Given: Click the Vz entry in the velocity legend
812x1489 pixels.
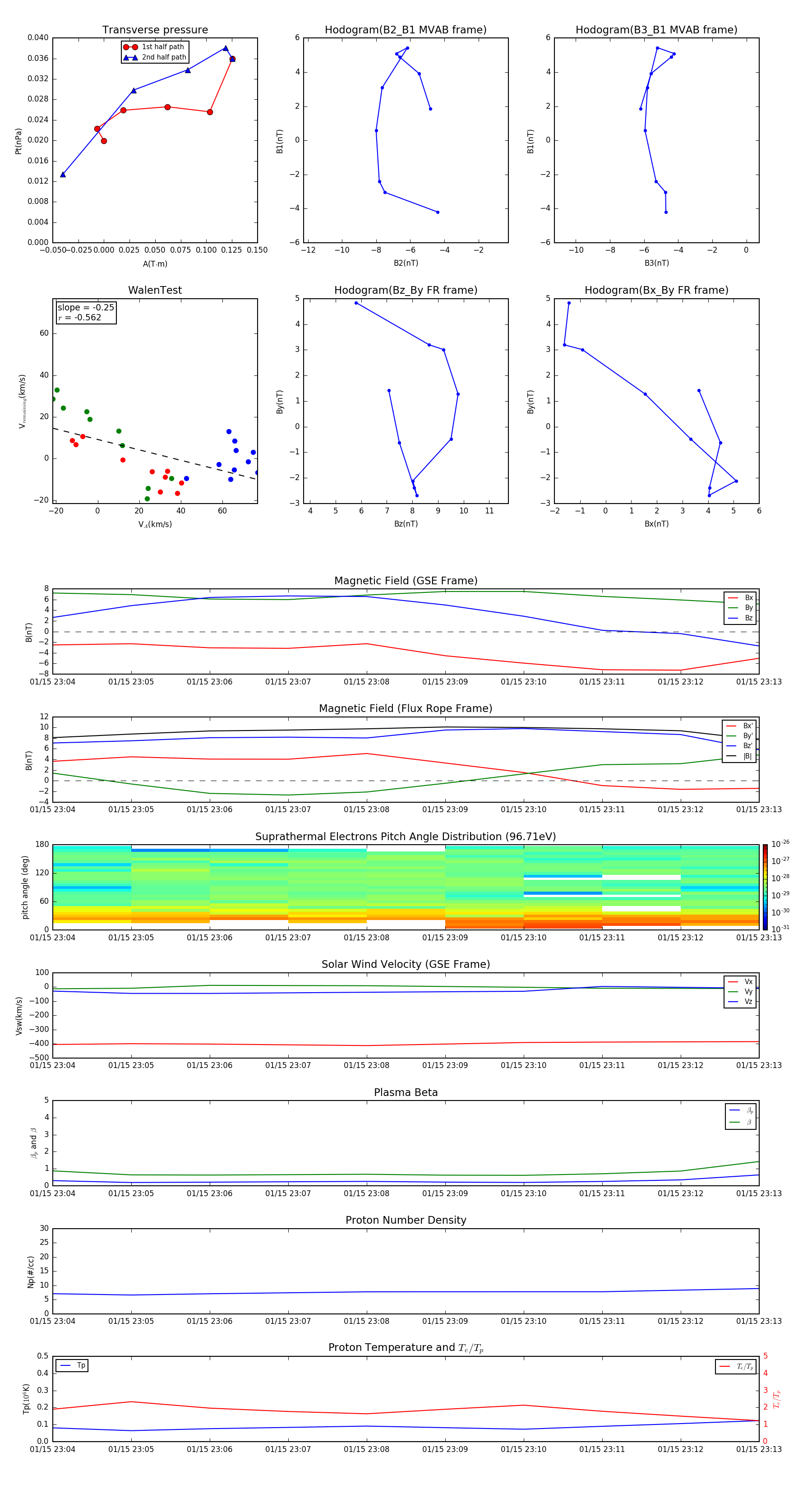Looking at the screenshot, I should click(740, 1002).
